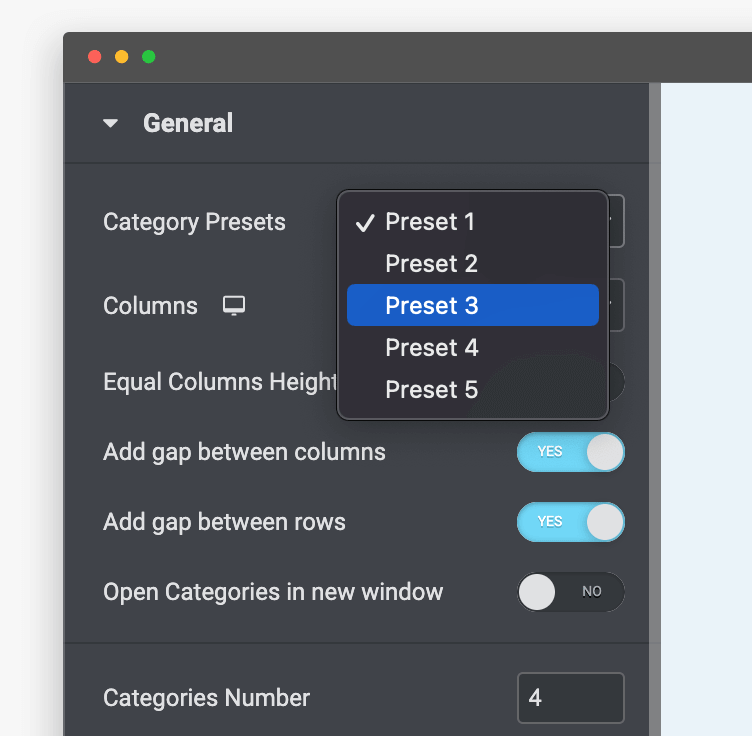Focus the Categories Number input field

pyautogui.click(x=570, y=698)
